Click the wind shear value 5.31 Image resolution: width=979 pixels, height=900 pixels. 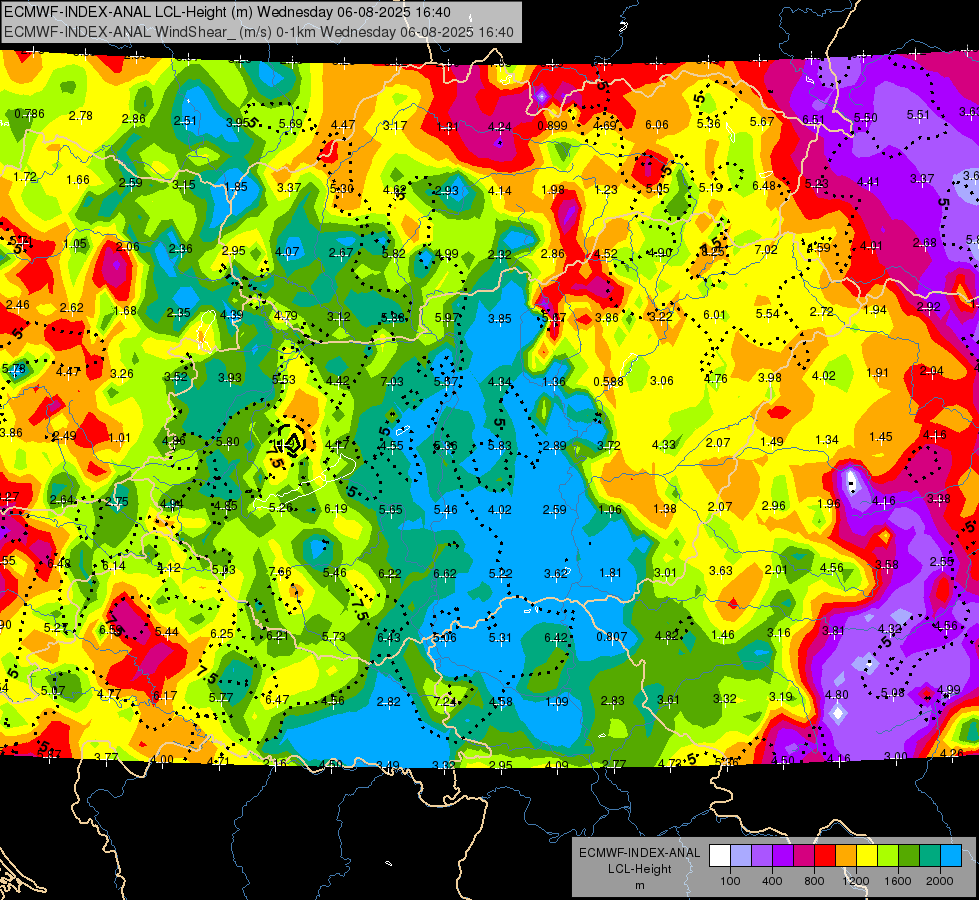(x=501, y=637)
